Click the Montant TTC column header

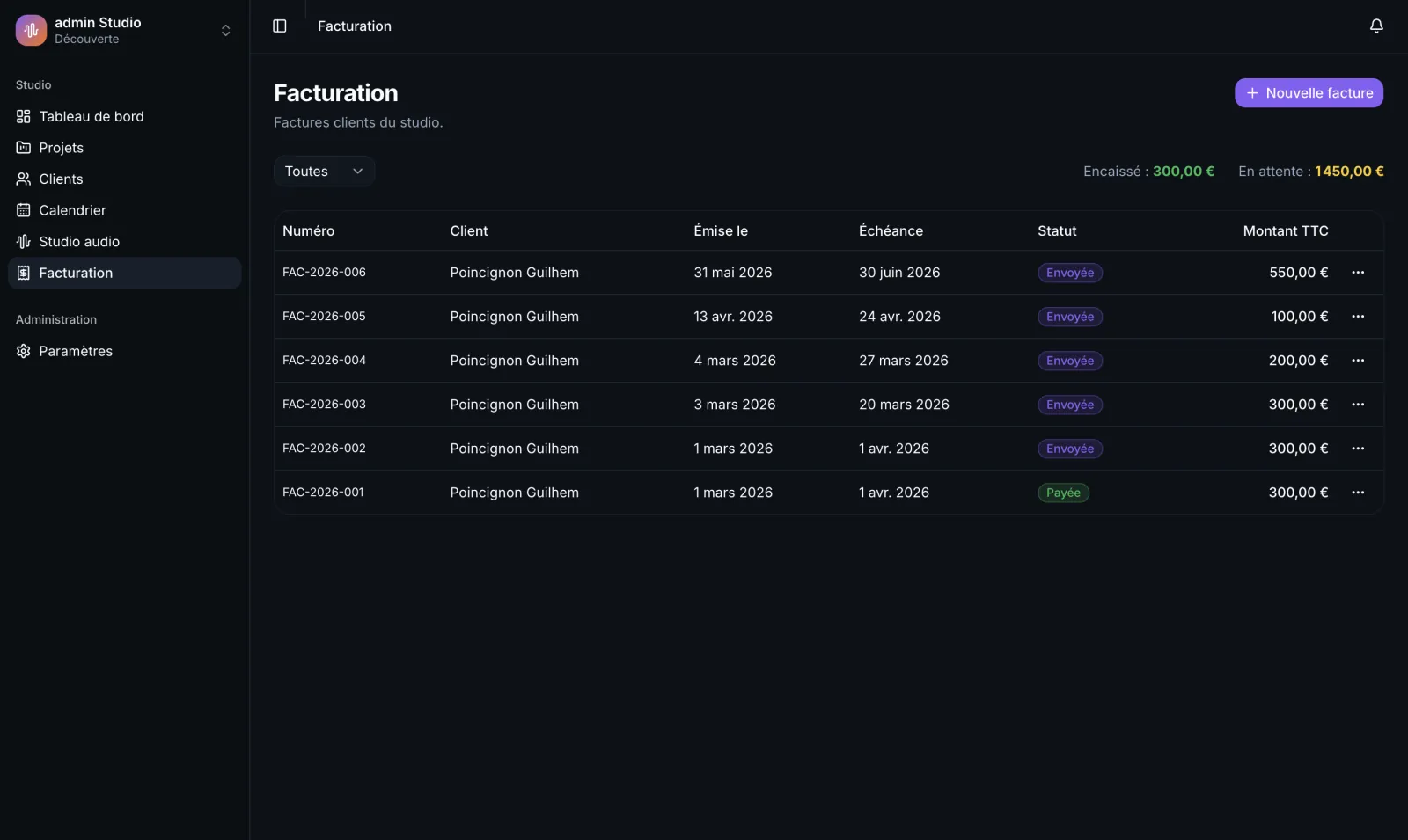point(1286,230)
